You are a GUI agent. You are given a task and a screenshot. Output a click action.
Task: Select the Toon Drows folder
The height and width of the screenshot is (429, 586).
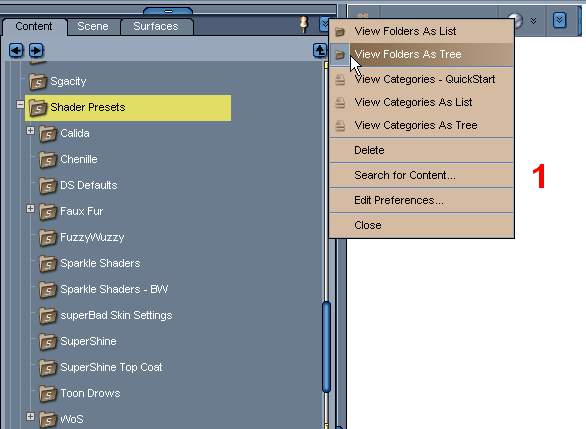[x=90, y=393]
